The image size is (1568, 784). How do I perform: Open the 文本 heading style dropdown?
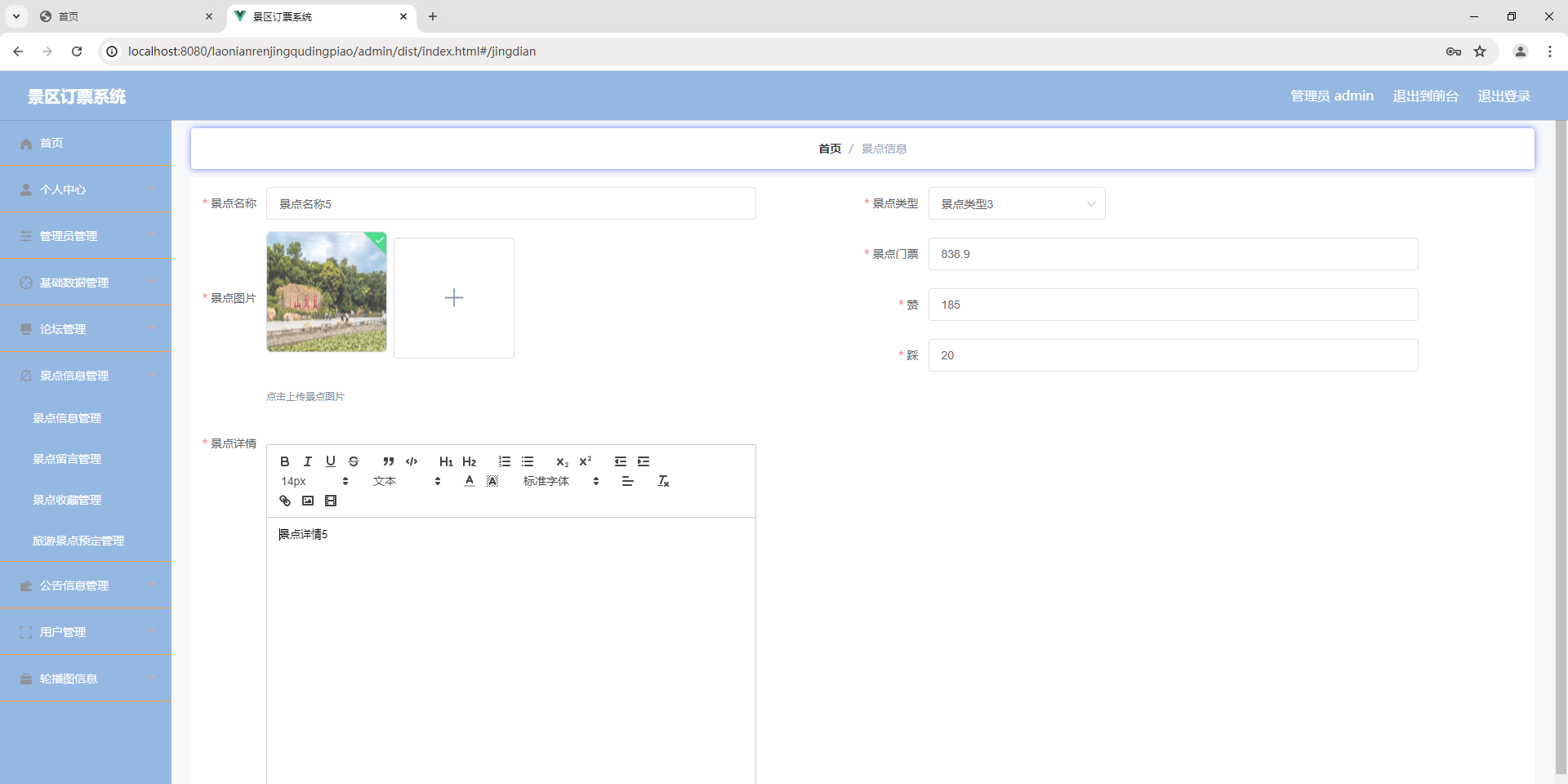[407, 481]
